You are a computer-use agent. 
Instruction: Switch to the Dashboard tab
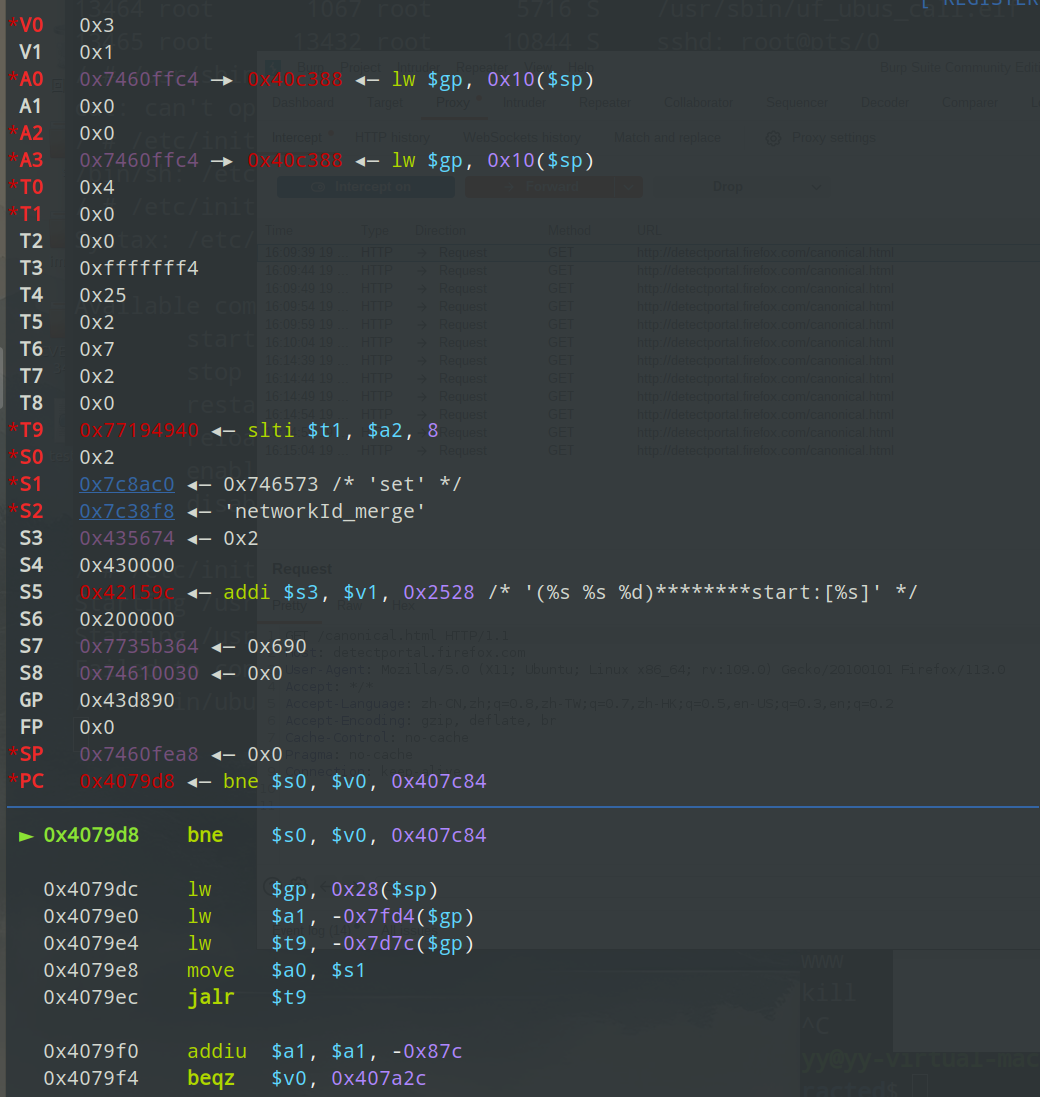tap(303, 103)
